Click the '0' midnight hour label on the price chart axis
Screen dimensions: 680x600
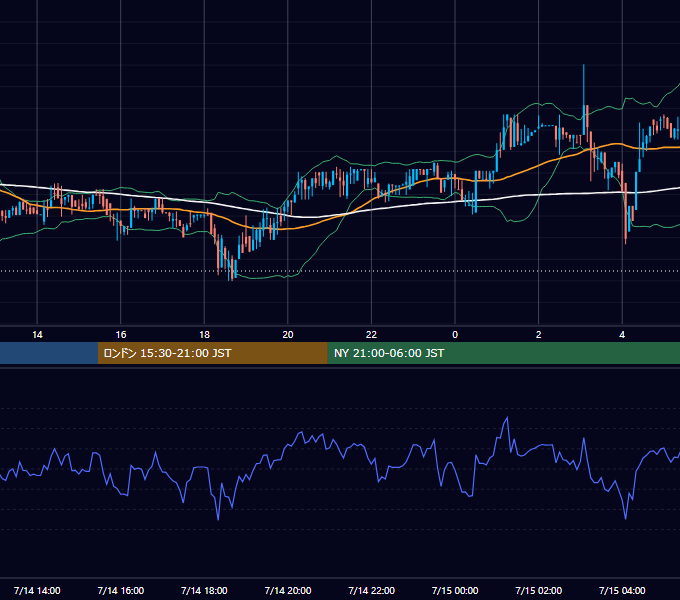tap(455, 335)
